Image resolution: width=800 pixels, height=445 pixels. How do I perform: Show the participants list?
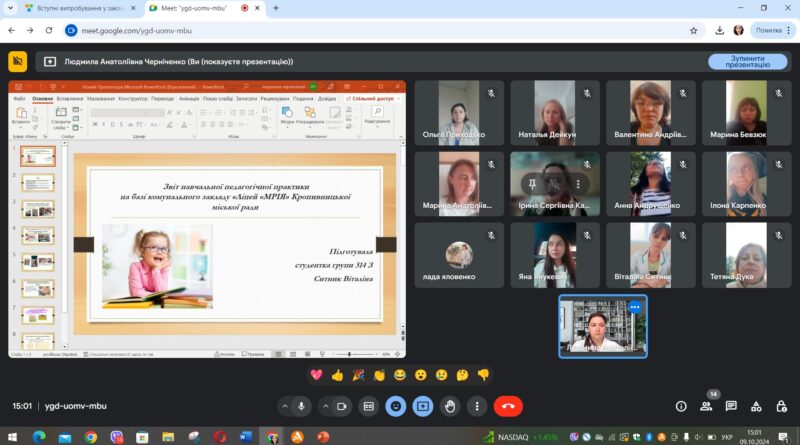(x=706, y=406)
